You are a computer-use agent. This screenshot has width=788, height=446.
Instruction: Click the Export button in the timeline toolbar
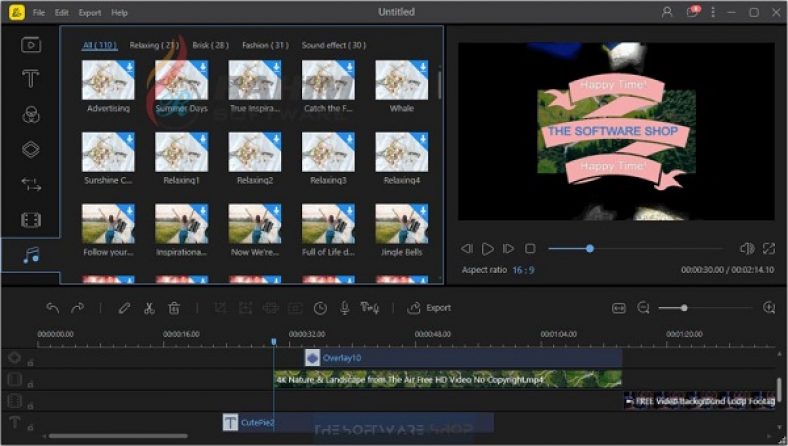coord(429,308)
